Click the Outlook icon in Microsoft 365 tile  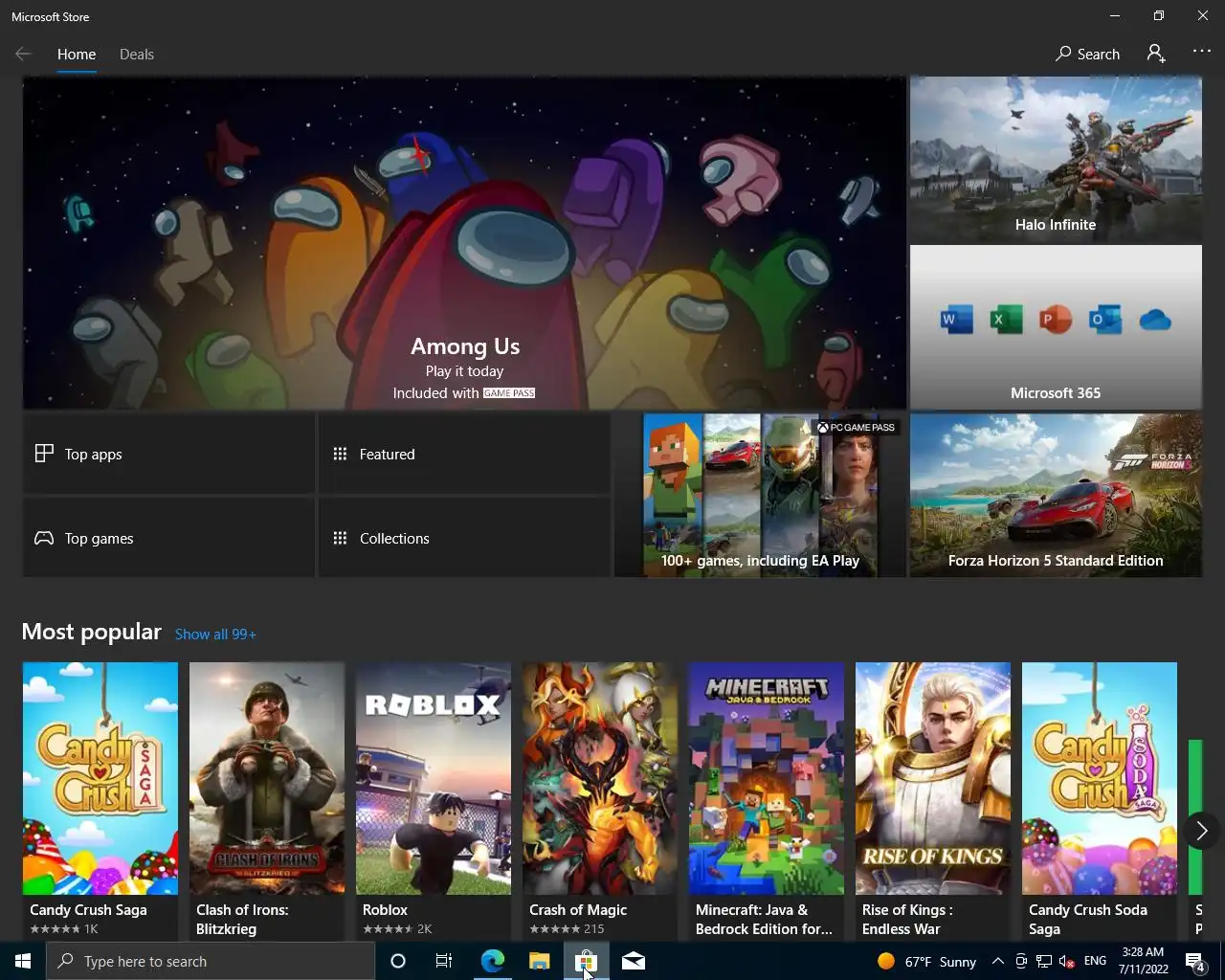[1105, 320]
